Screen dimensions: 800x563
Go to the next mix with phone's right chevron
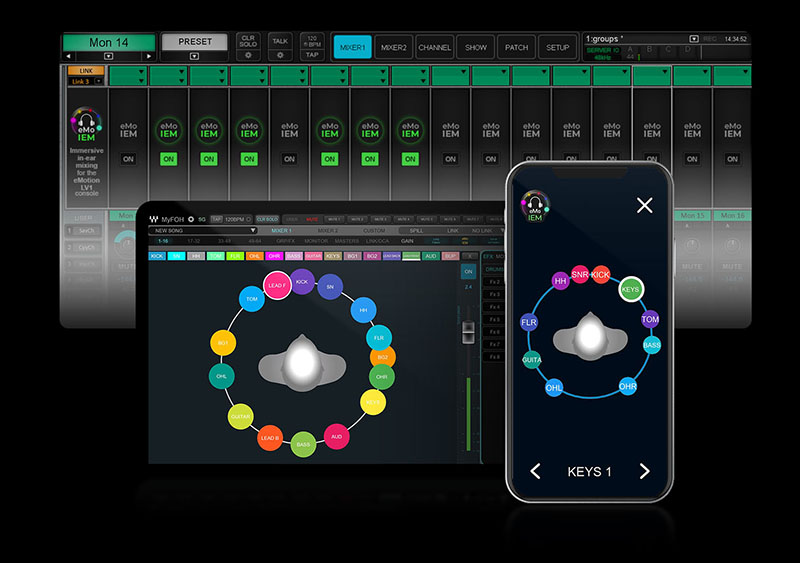[x=644, y=471]
